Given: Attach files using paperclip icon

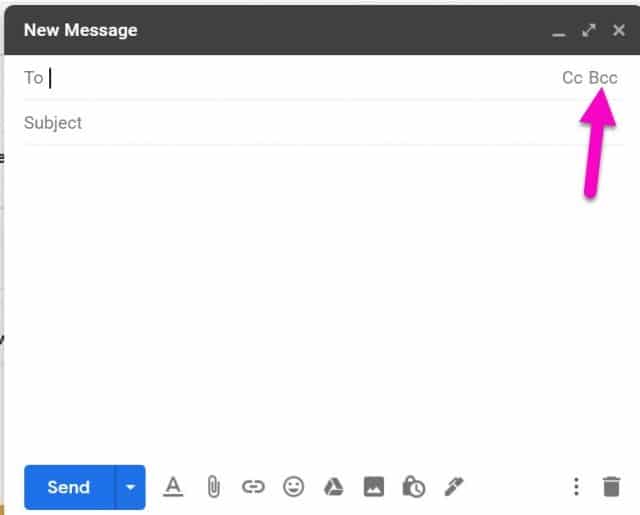Looking at the screenshot, I should coord(213,487).
